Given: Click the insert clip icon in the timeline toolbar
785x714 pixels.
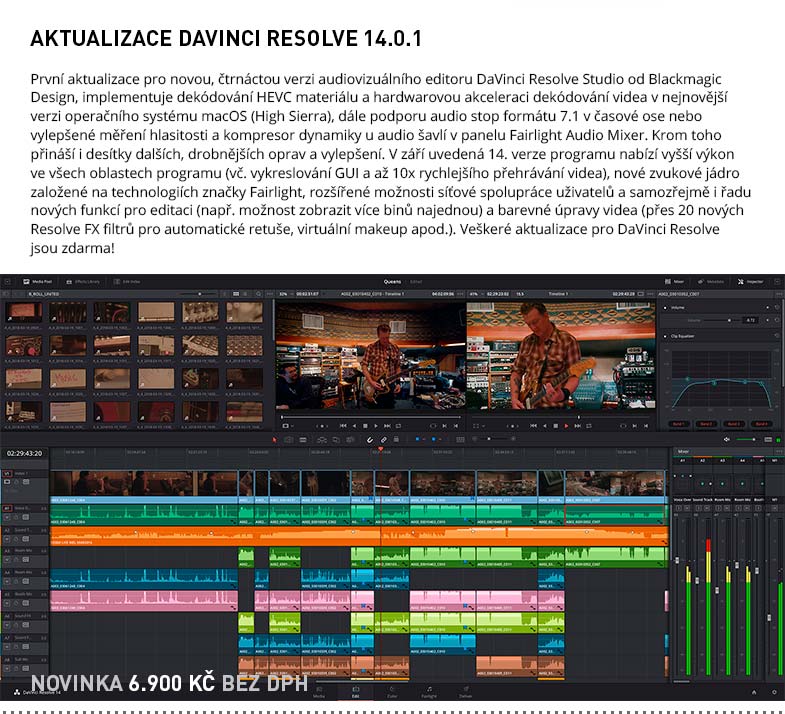Looking at the screenshot, I should point(322,440).
